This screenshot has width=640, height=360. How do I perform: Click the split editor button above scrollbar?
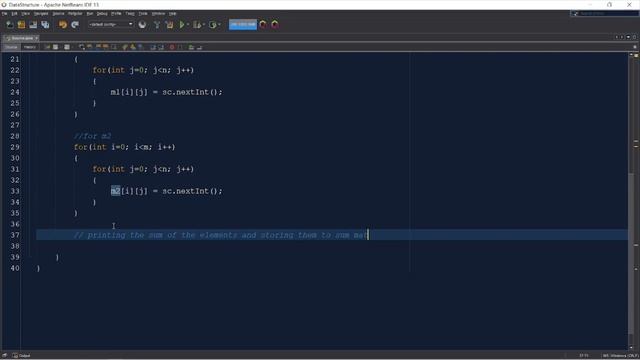click(635, 47)
